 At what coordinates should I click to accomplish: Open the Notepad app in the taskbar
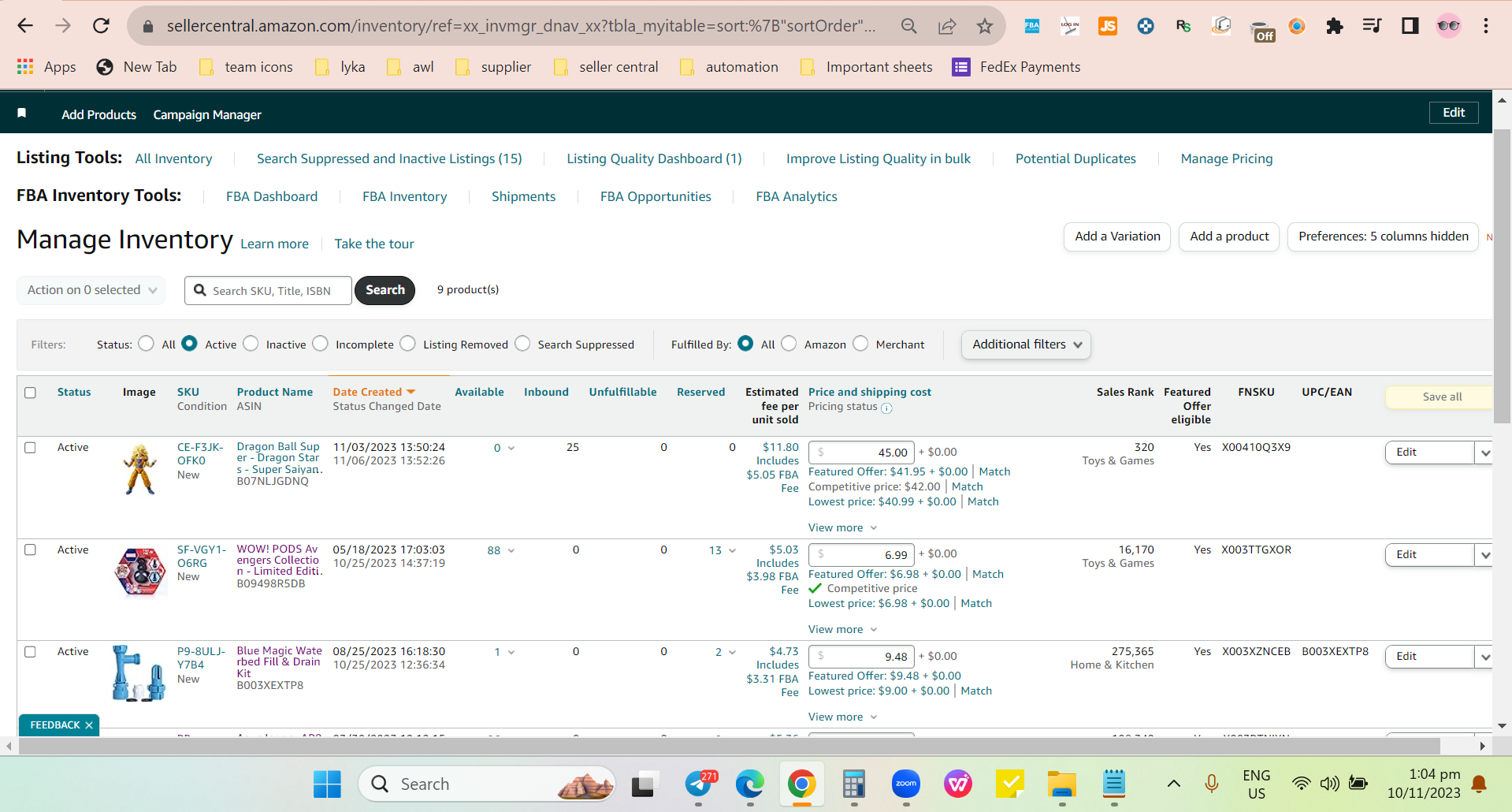coord(1114,784)
